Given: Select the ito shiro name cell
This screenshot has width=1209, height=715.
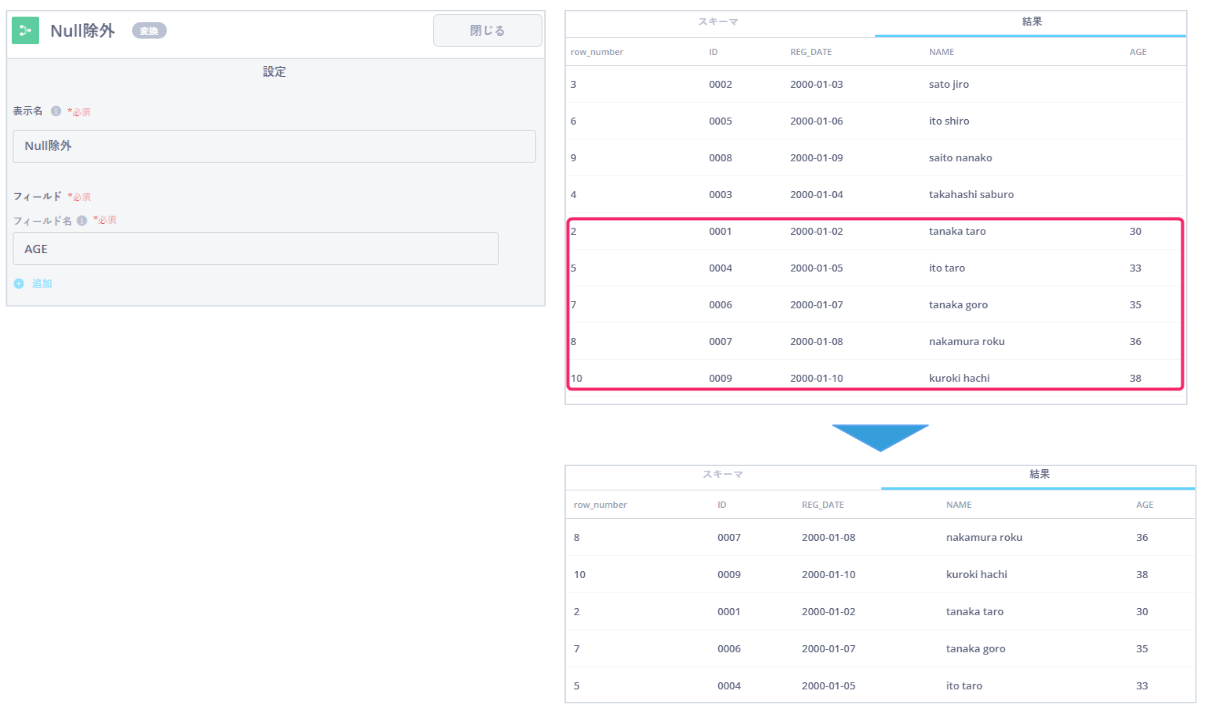Looking at the screenshot, I should coord(949,121).
